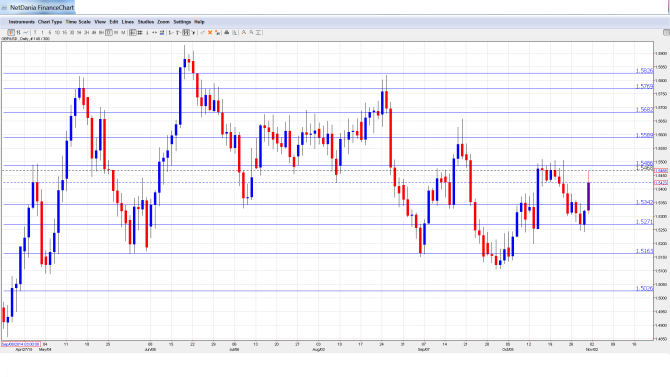Switch to weekly (W) time scale
This screenshot has height=377, width=670.
tap(116, 32)
